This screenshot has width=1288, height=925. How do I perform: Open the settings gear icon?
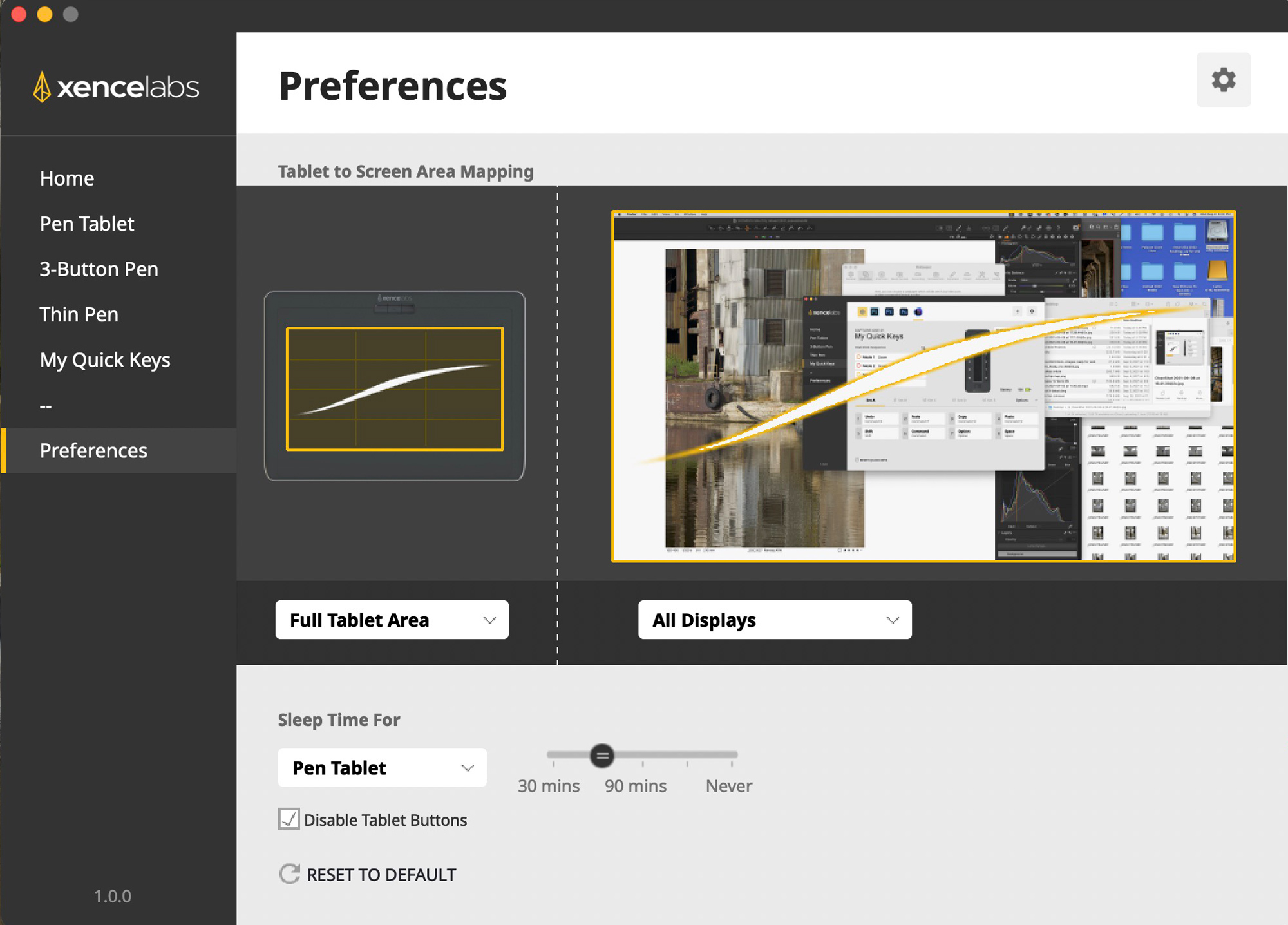coord(1223,80)
